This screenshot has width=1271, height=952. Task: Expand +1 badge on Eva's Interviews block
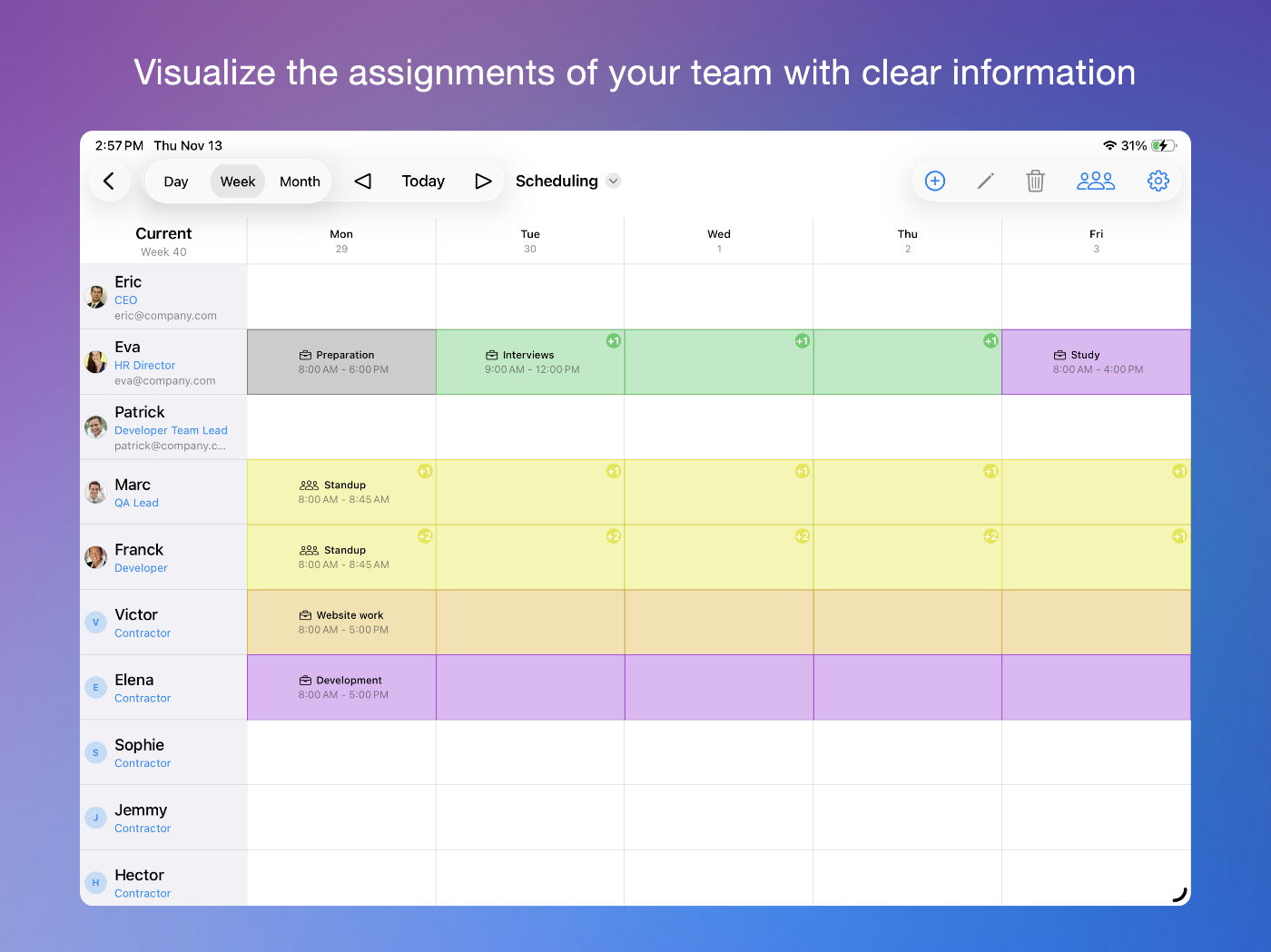tap(614, 341)
